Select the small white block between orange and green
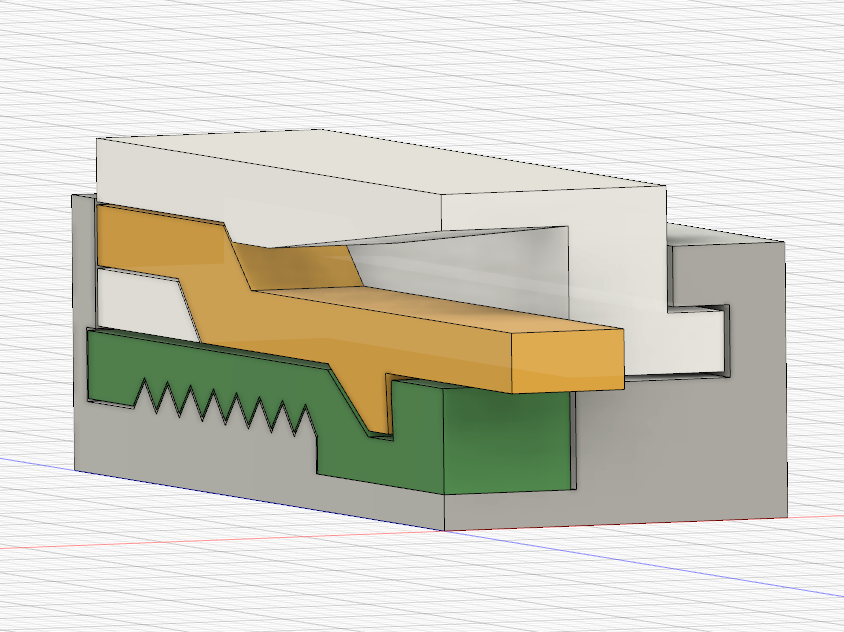844x632 pixels. (143, 304)
